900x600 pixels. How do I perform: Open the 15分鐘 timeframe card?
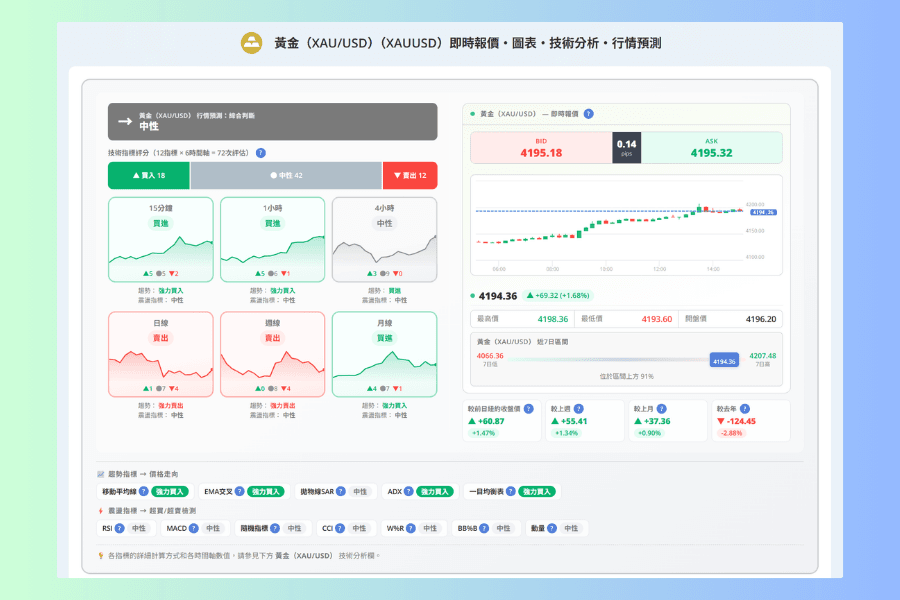point(161,239)
